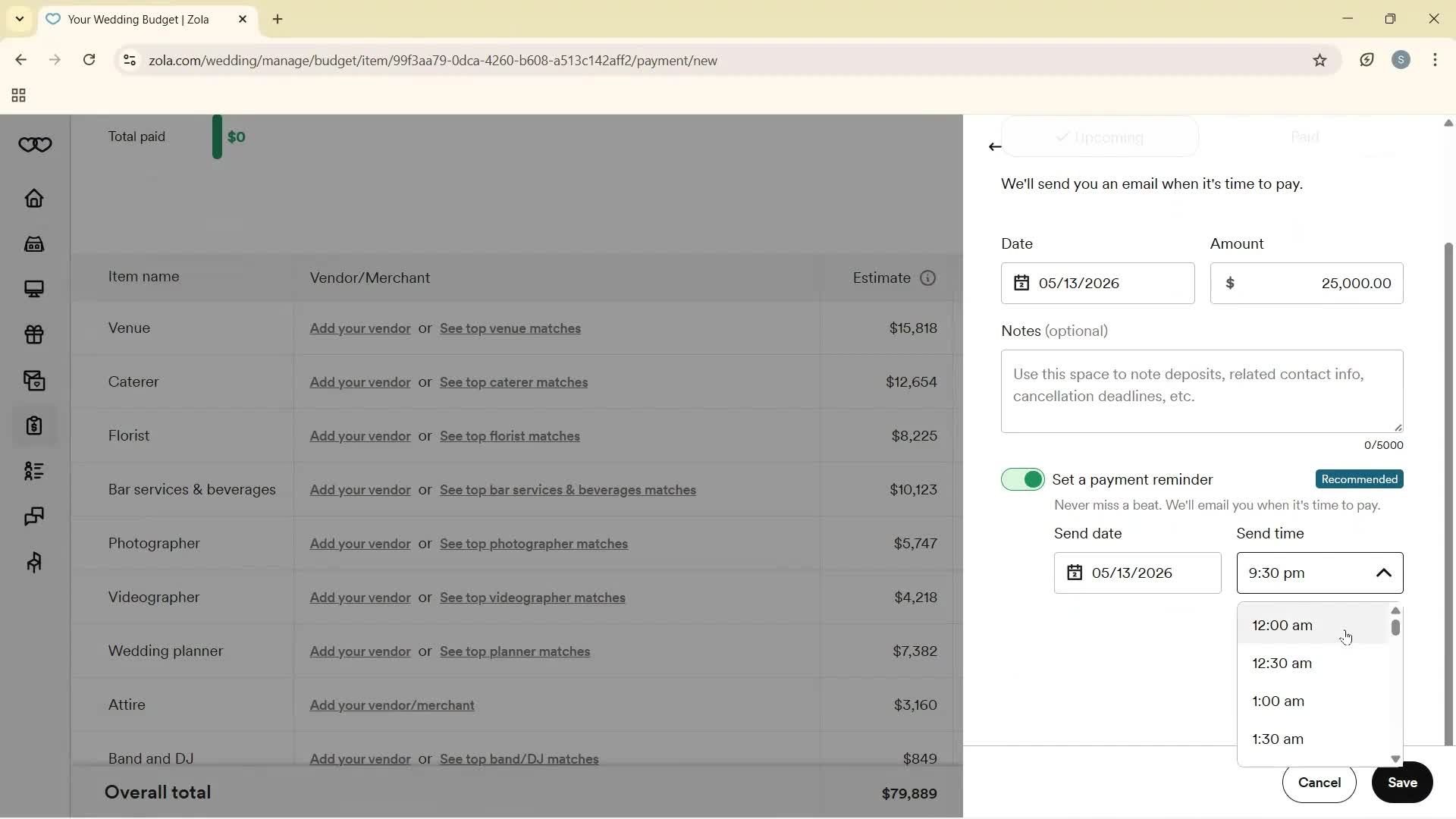The height and width of the screenshot is (819, 1456).
Task: Open the community chat bubbles icon
Action: click(x=34, y=516)
